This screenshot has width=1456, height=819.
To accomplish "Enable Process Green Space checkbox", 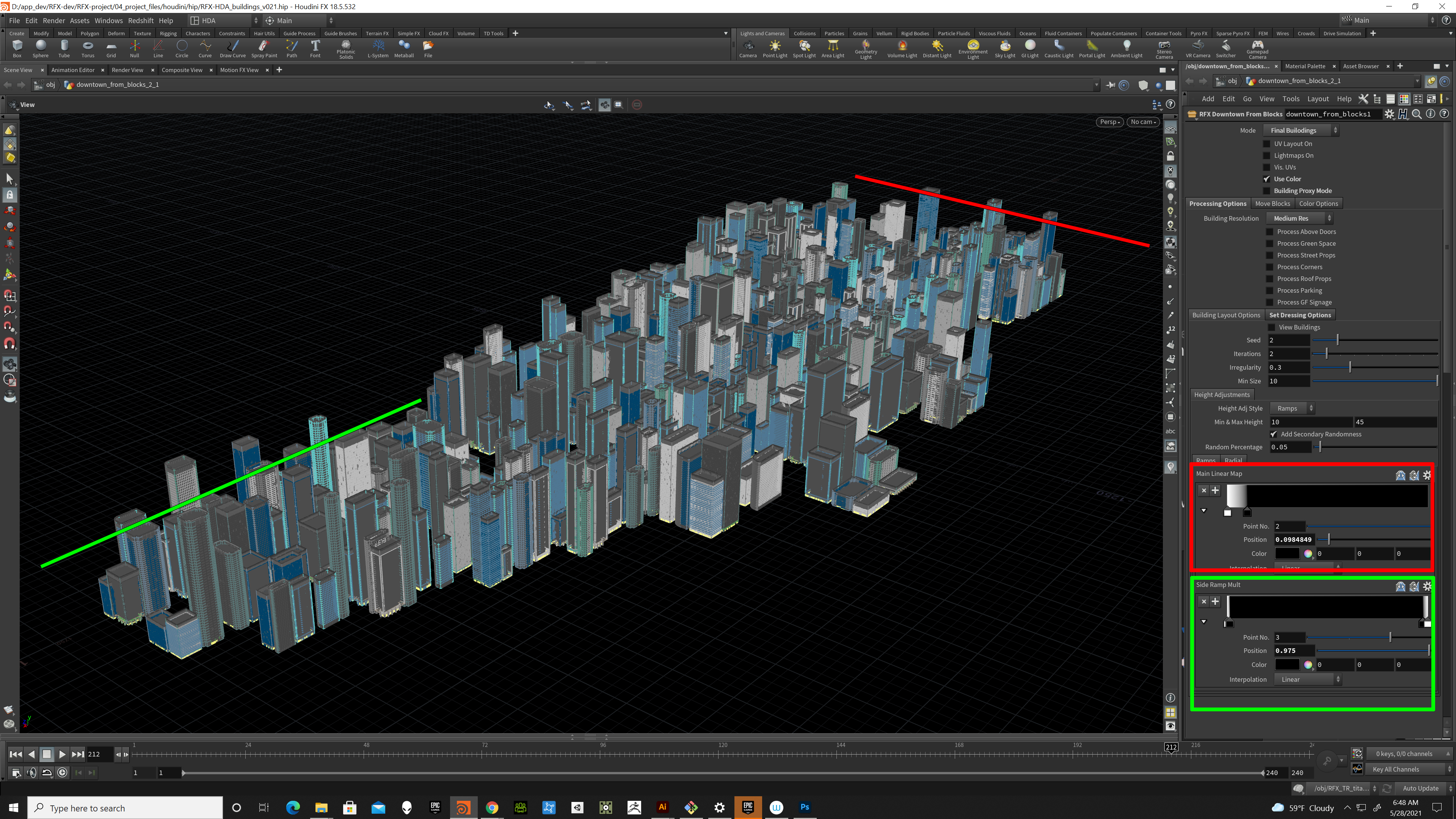I will pyautogui.click(x=1269, y=243).
